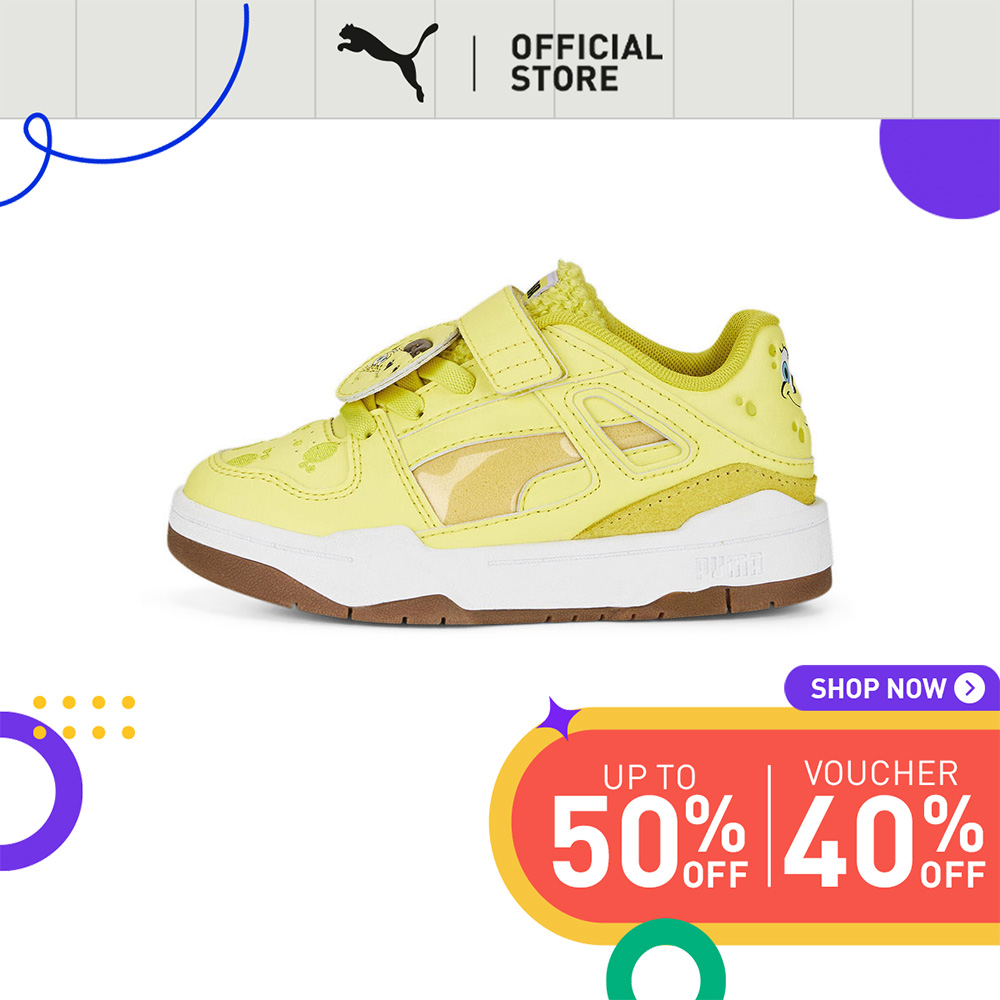This screenshot has height=1000, width=1000.
Task: Click the UP TO 50% OFF badge
Action: [x=649, y=825]
